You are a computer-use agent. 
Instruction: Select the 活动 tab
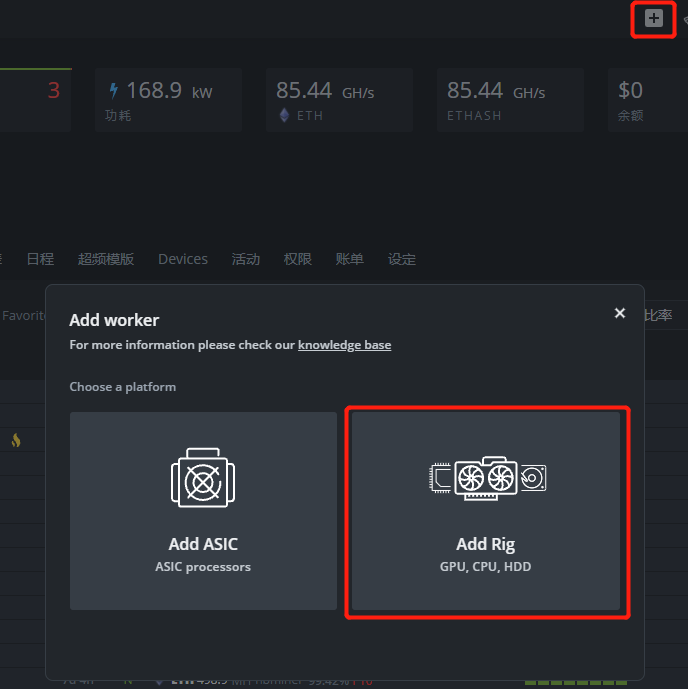coord(246,259)
